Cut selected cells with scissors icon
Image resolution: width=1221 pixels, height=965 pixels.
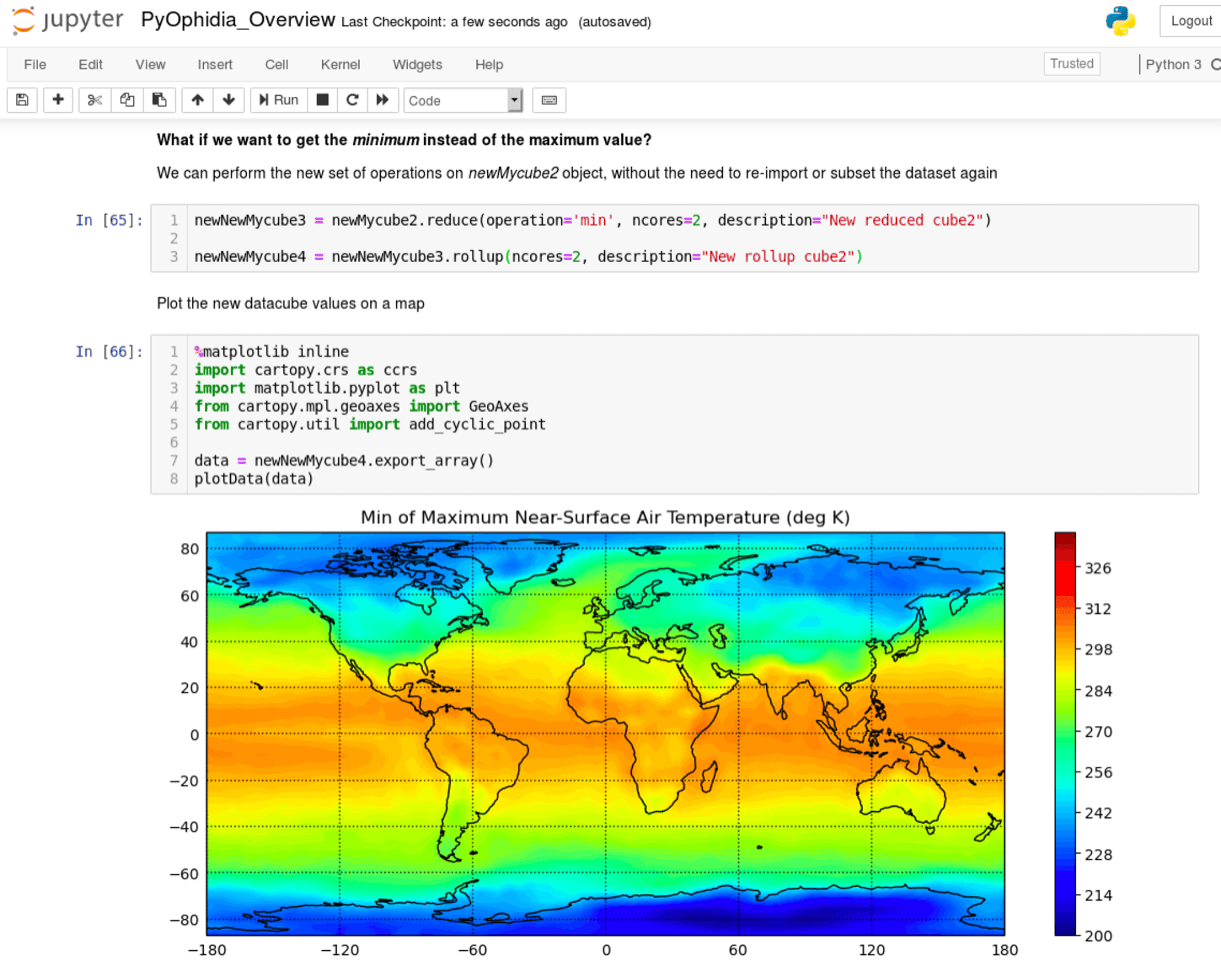click(x=95, y=100)
